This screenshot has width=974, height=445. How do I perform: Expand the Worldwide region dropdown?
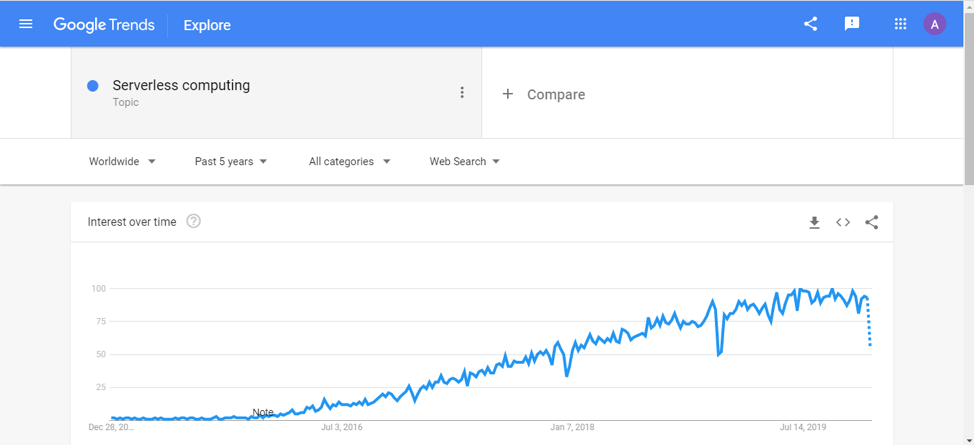pyautogui.click(x=122, y=162)
